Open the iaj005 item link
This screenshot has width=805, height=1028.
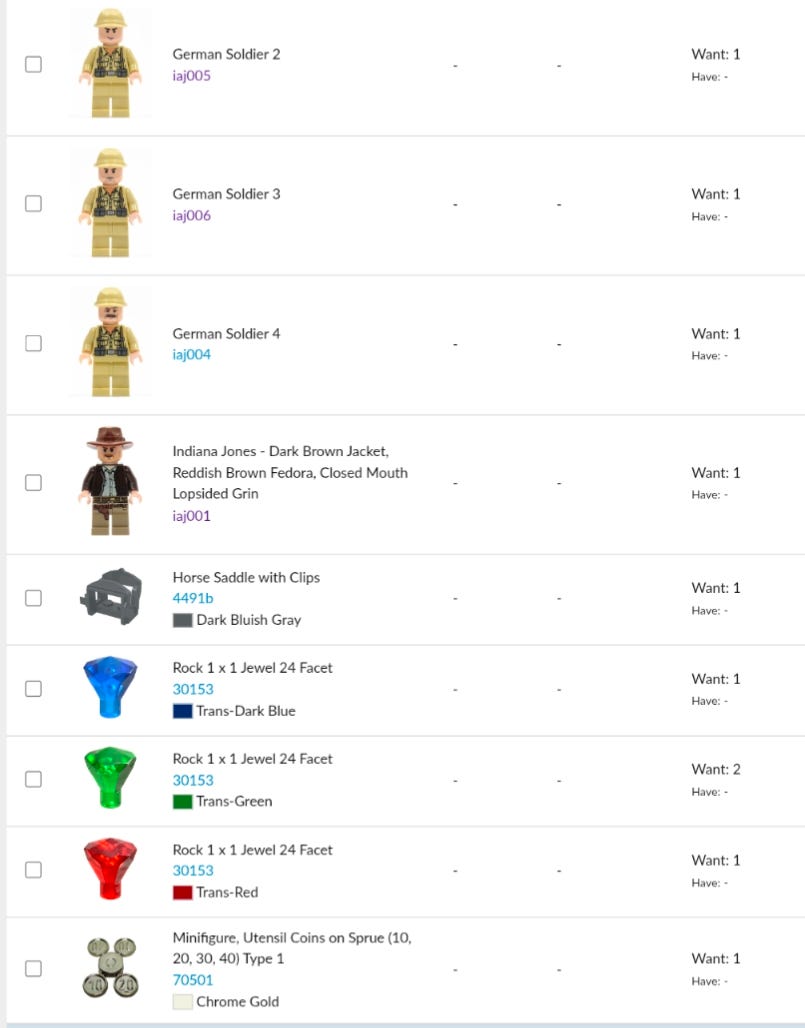coord(191,76)
